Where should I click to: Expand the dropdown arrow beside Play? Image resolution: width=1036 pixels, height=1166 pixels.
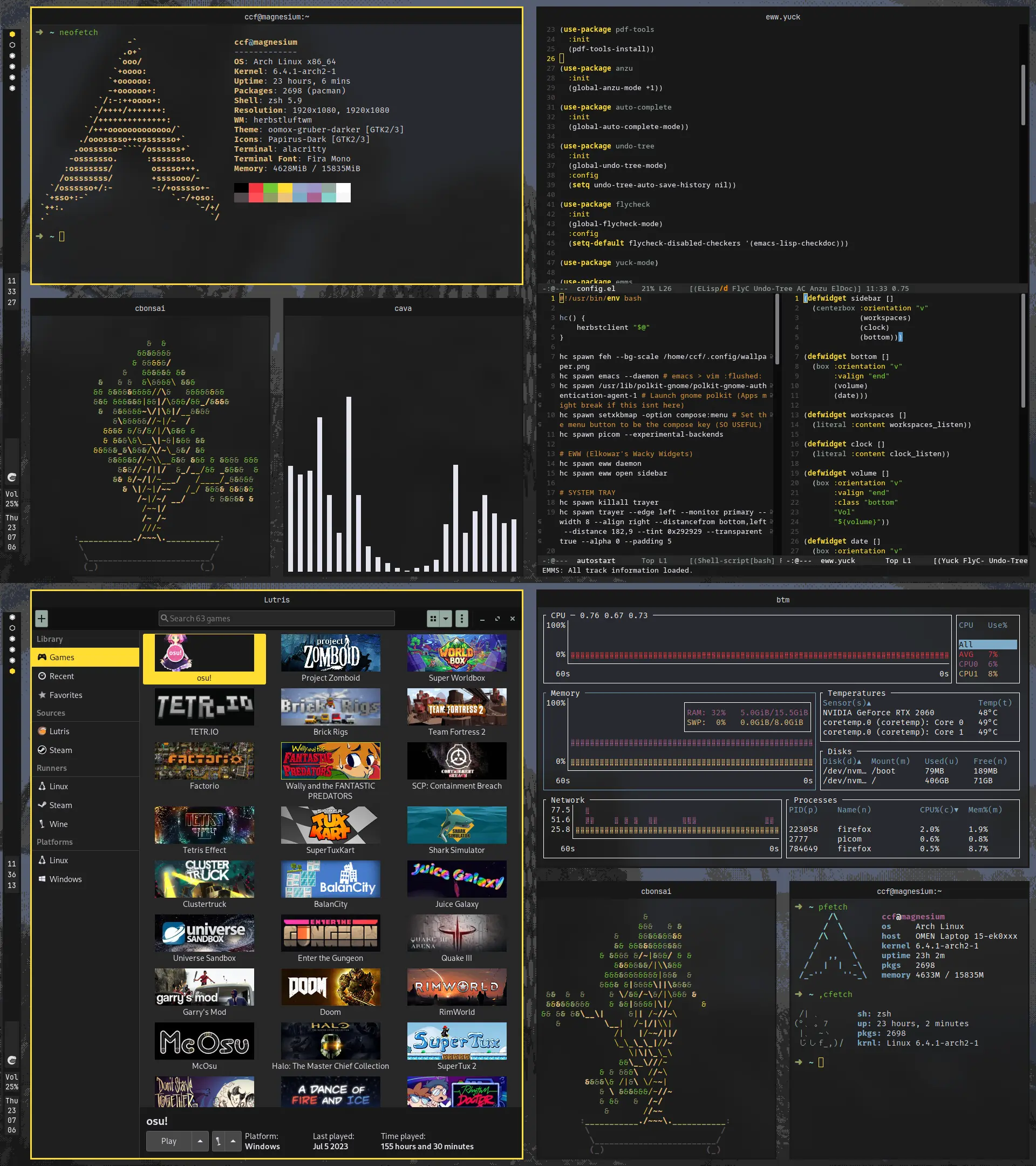[200, 1141]
